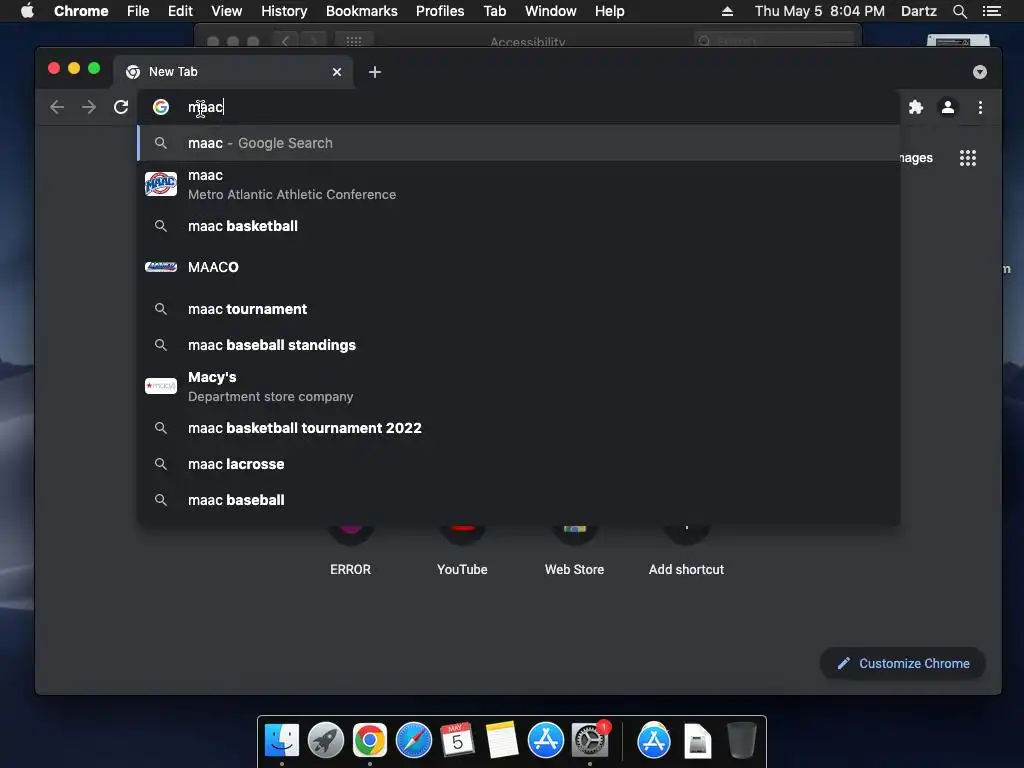
Task: Open the Spotlight search magnifier
Action: pos(959,11)
